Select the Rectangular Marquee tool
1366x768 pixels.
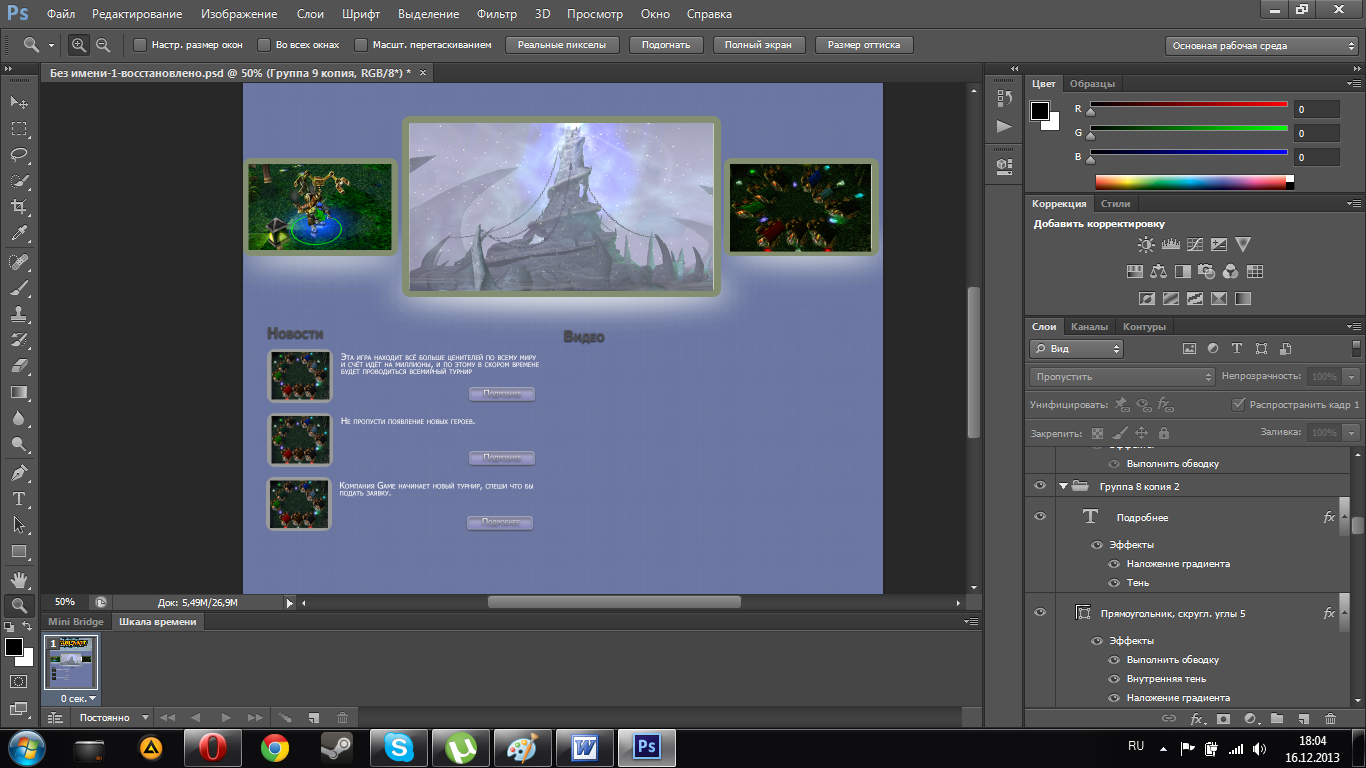[x=19, y=129]
